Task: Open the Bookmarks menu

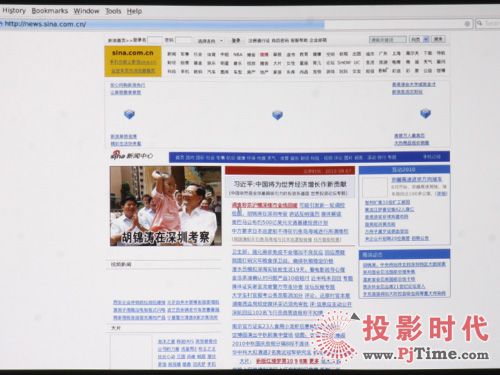Action: pos(50,11)
